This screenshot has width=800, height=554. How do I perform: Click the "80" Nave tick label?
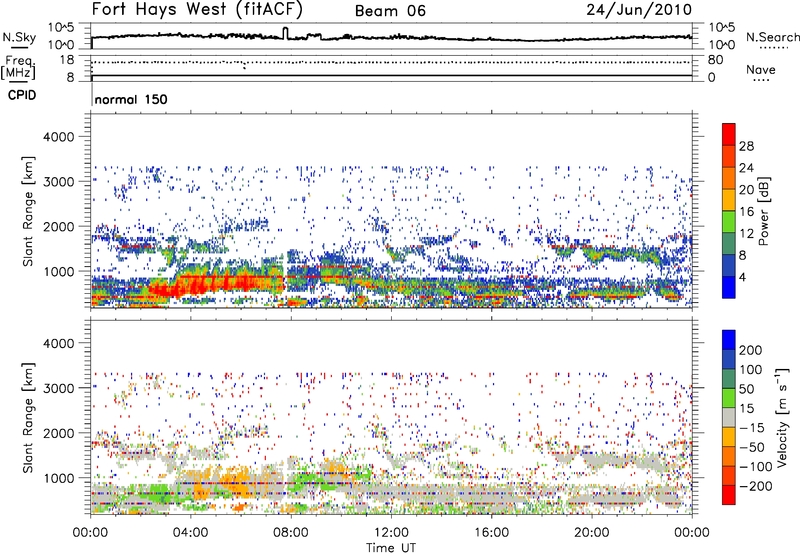[715, 60]
